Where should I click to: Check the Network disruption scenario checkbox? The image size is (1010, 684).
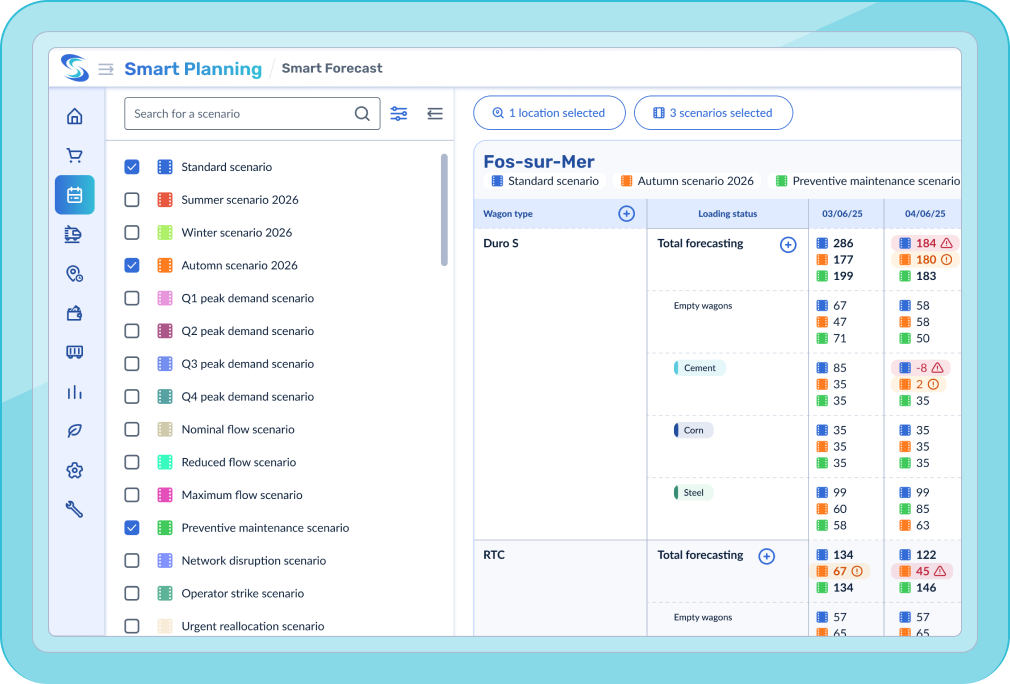(132, 561)
